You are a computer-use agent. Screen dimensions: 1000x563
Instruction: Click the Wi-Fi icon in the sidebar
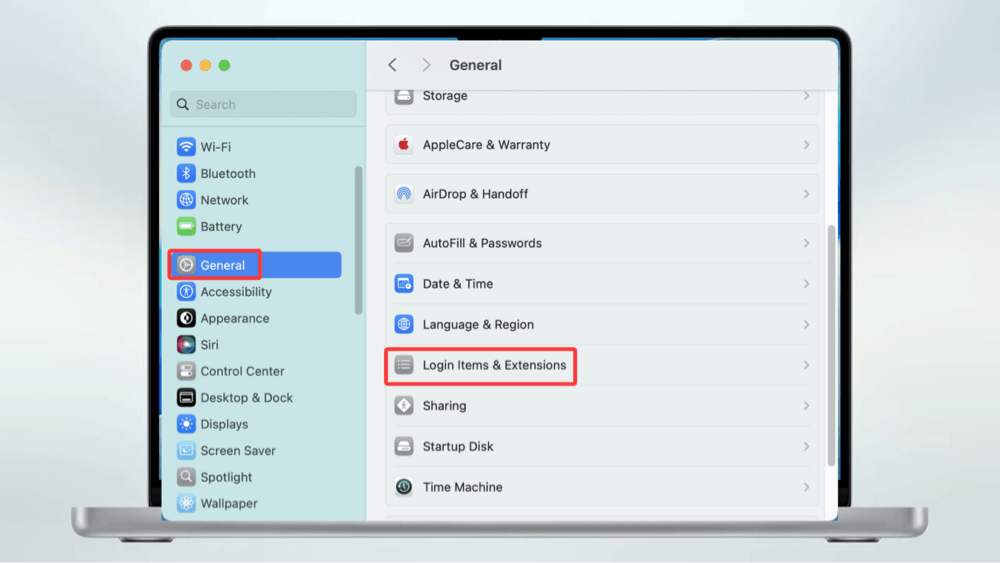[186, 147]
